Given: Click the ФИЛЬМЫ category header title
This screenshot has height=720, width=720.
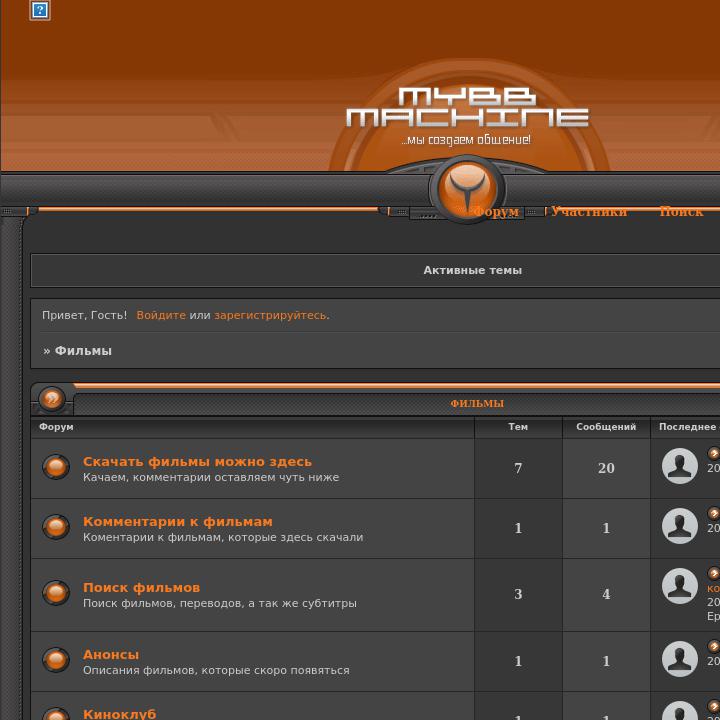Looking at the screenshot, I should [477, 404].
